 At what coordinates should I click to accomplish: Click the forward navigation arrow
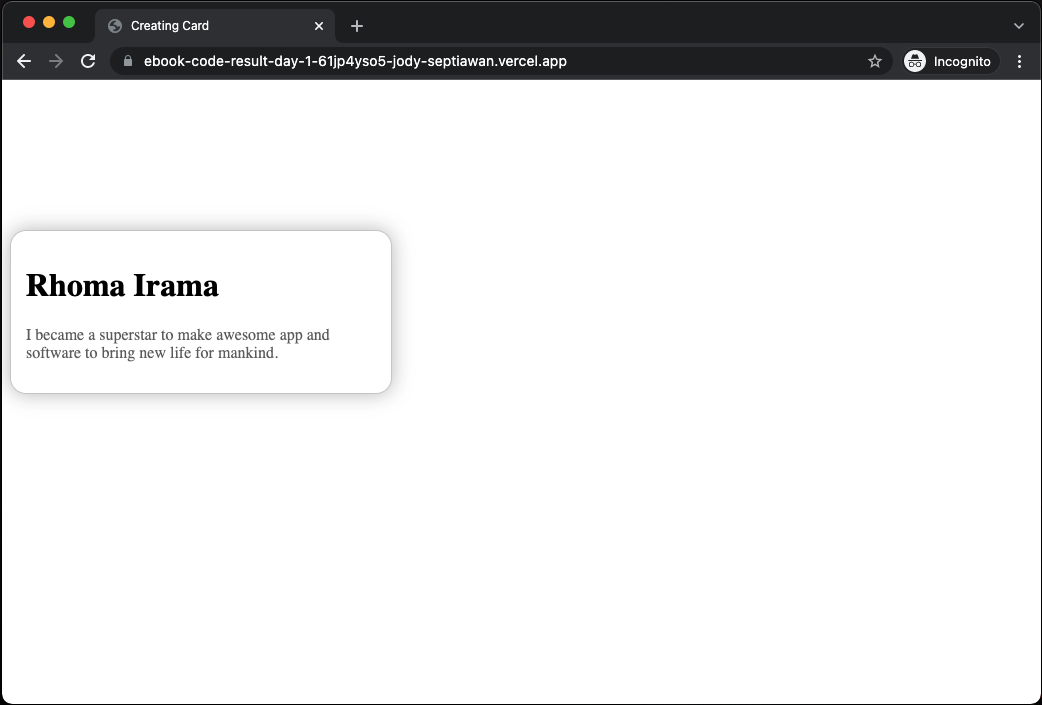point(56,61)
